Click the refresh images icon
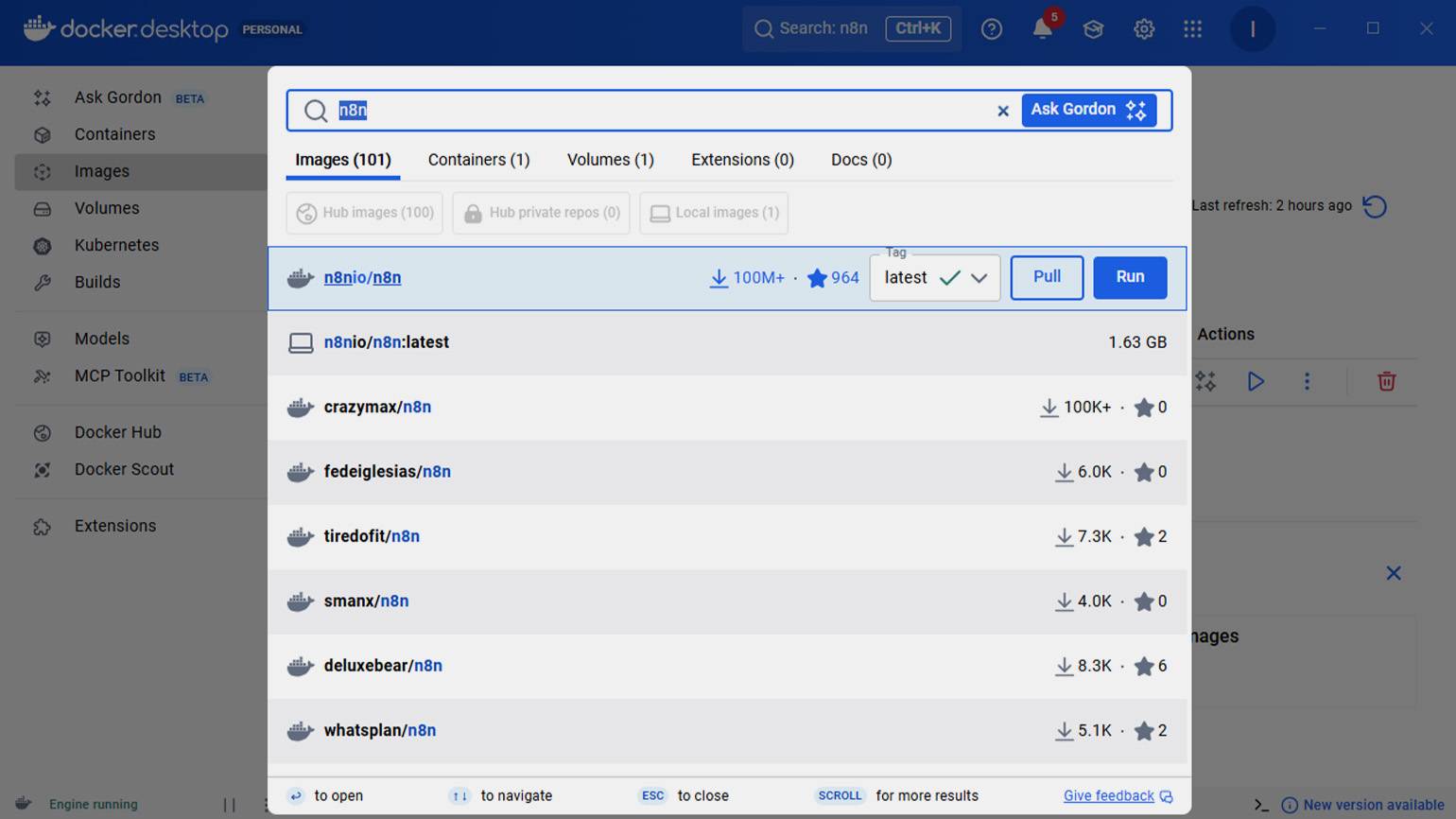1456x819 pixels. tap(1375, 206)
